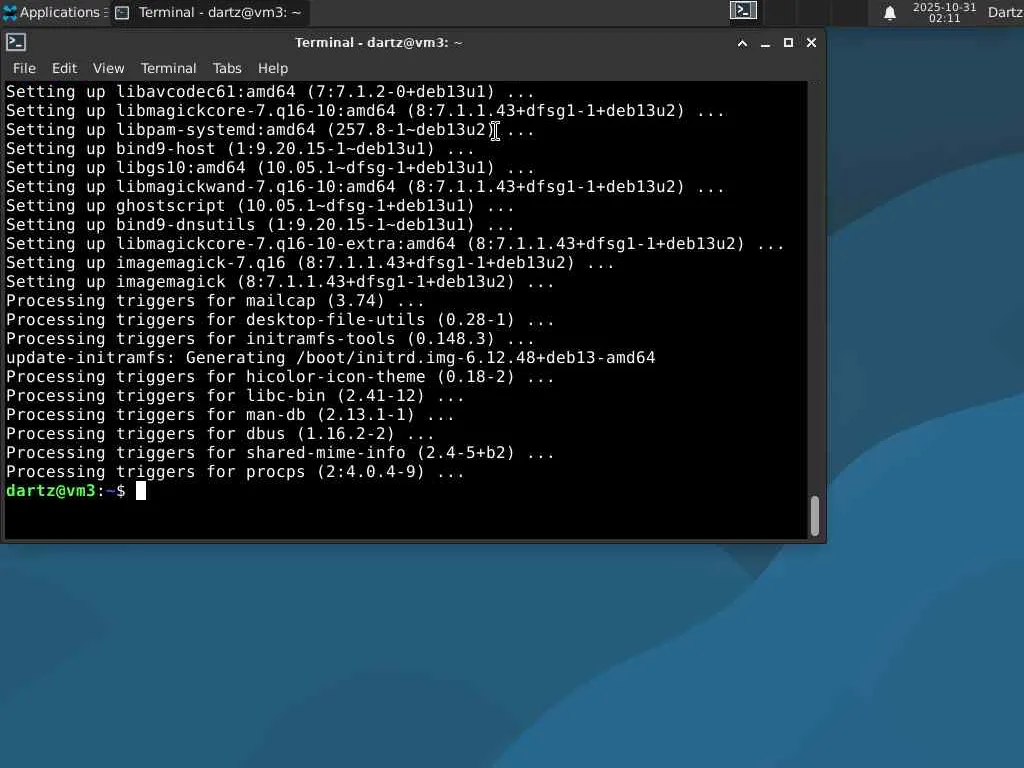Open the Dartz user menu
Image resolution: width=1024 pixels, height=768 pixels.
point(1005,12)
